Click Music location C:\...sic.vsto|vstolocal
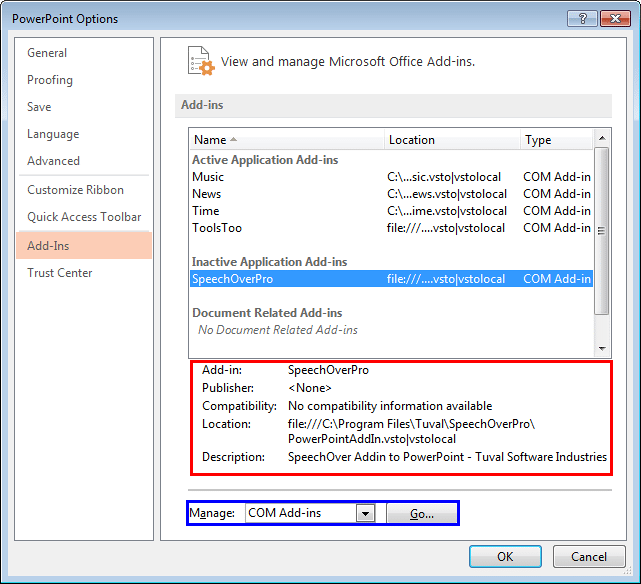Image resolution: width=641 pixels, height=584 pixels. [x=444, y=177]
